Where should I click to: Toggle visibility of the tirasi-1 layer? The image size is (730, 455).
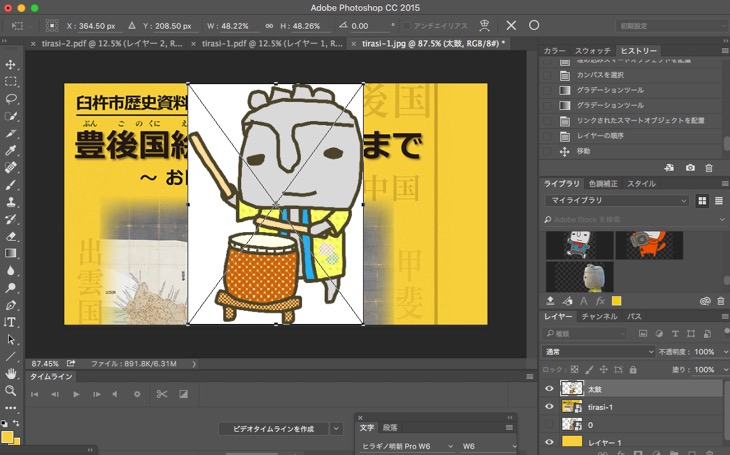click(x=549, y=407)
